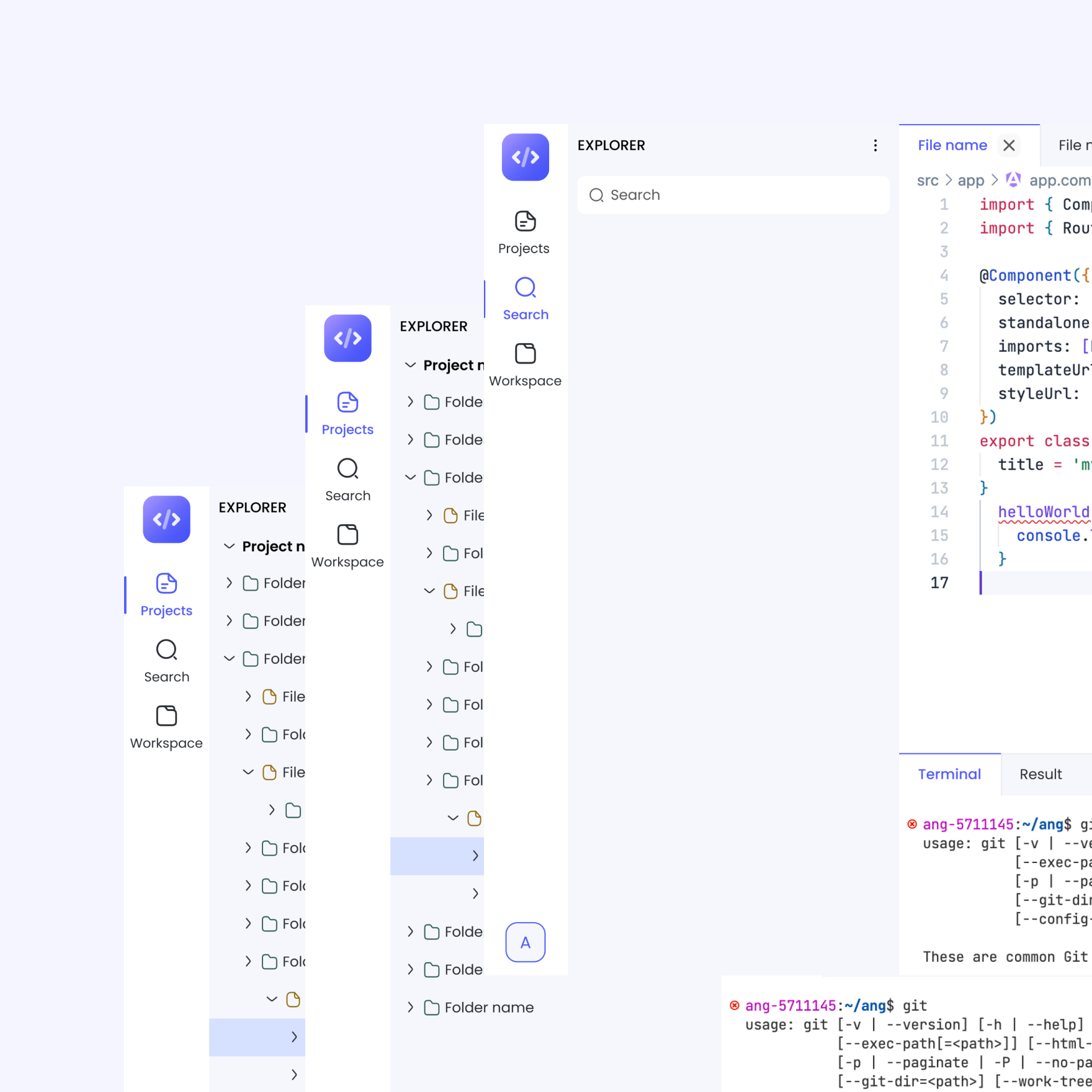Open the Explorer three-dot options menu
Screen dimensions: 1092x1092
point(875,145)
